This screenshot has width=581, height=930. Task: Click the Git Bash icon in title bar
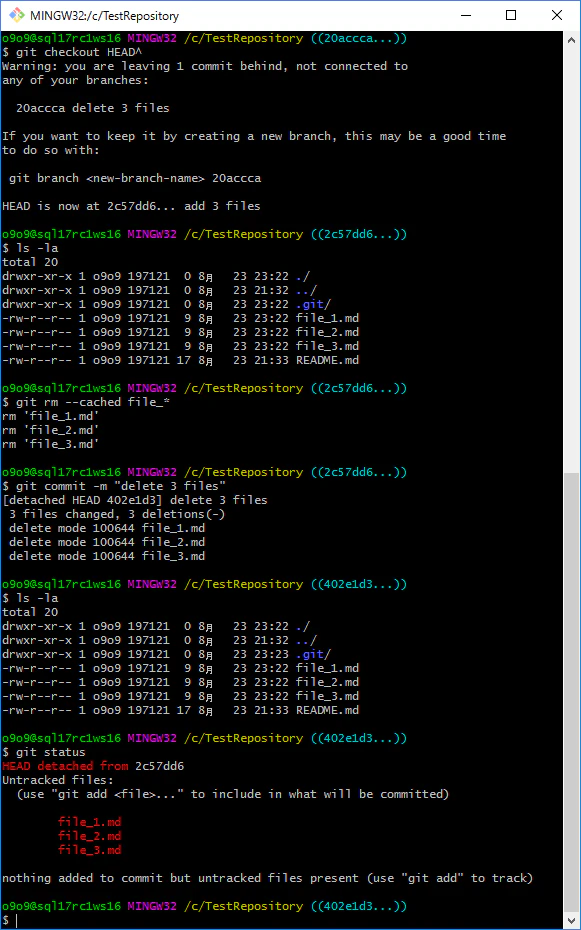(x=16, y=15)
